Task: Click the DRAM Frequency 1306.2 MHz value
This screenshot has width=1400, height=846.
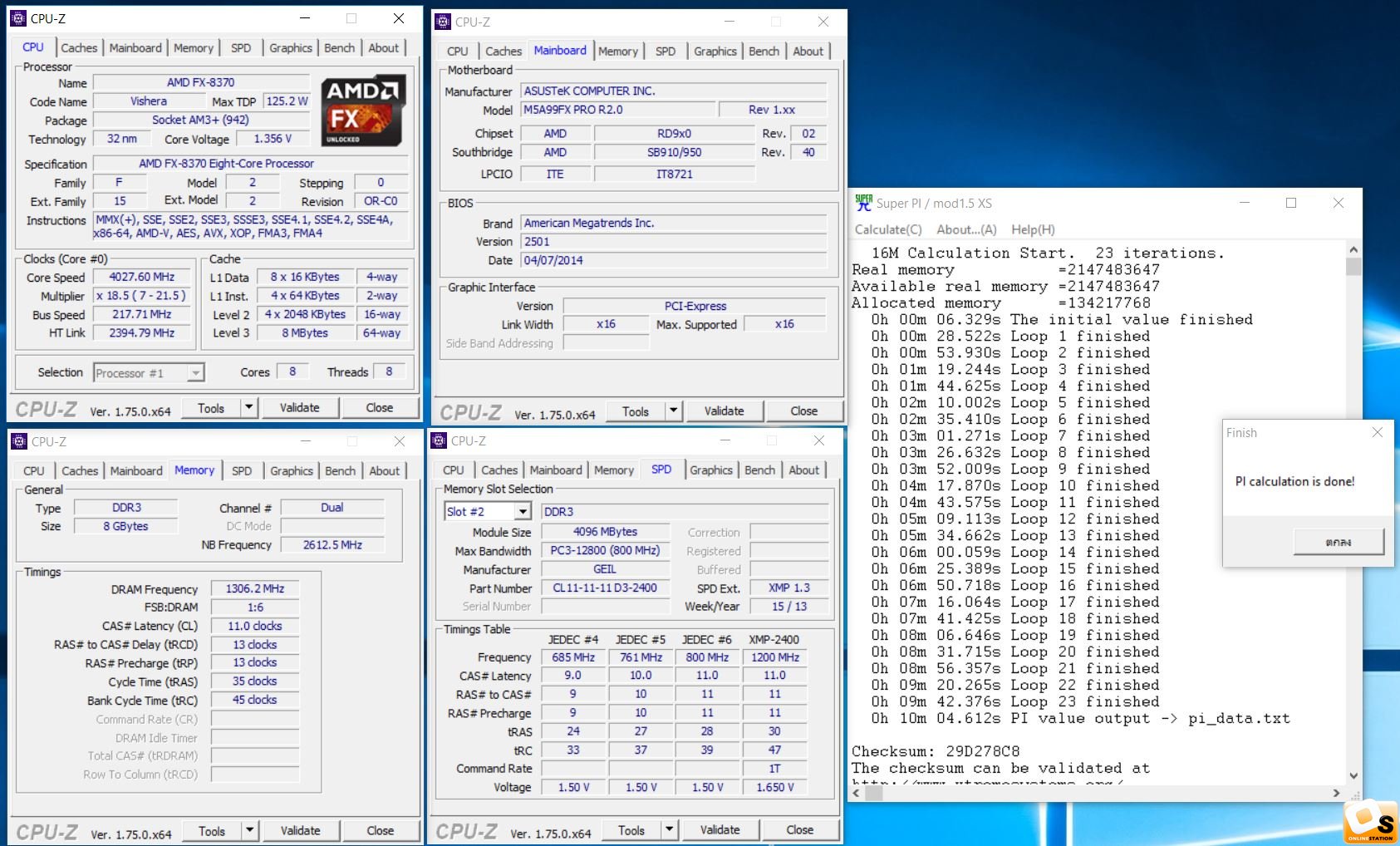Action: point(255,588)
